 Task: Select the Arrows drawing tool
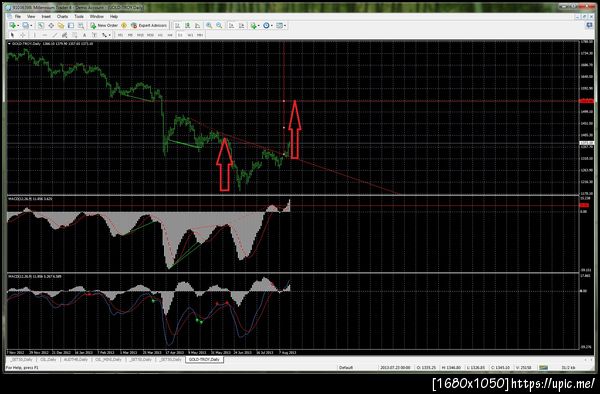point(104,35)
